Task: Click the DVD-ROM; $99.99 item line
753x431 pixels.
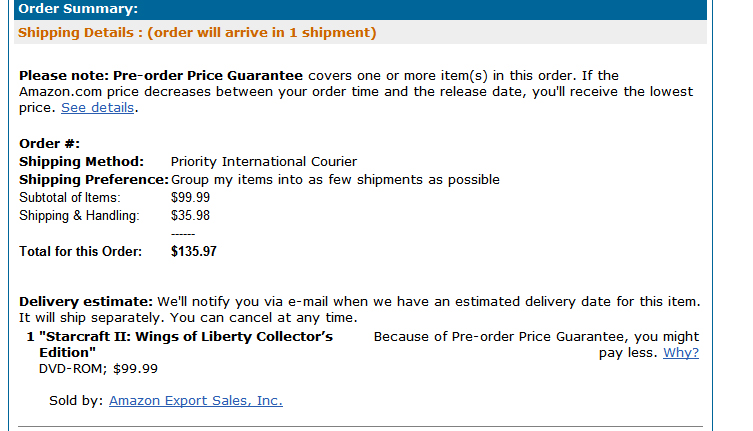Action: 98,369
